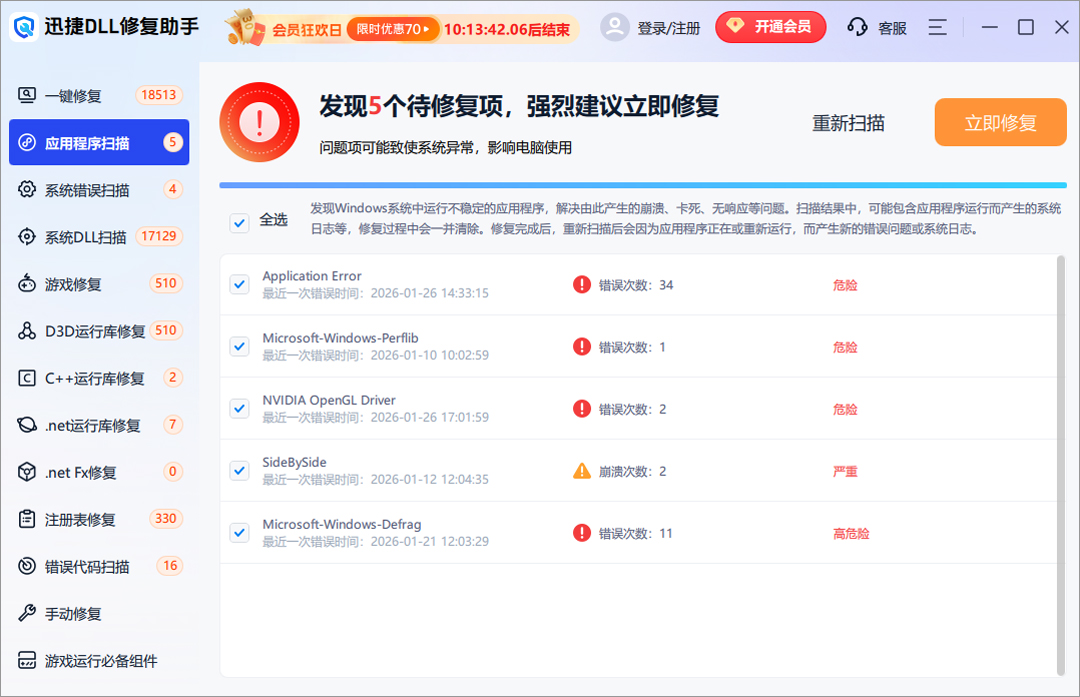Open 开通会员 membership signup
This screenshot has height=697, width=1080.
(771, 27)
